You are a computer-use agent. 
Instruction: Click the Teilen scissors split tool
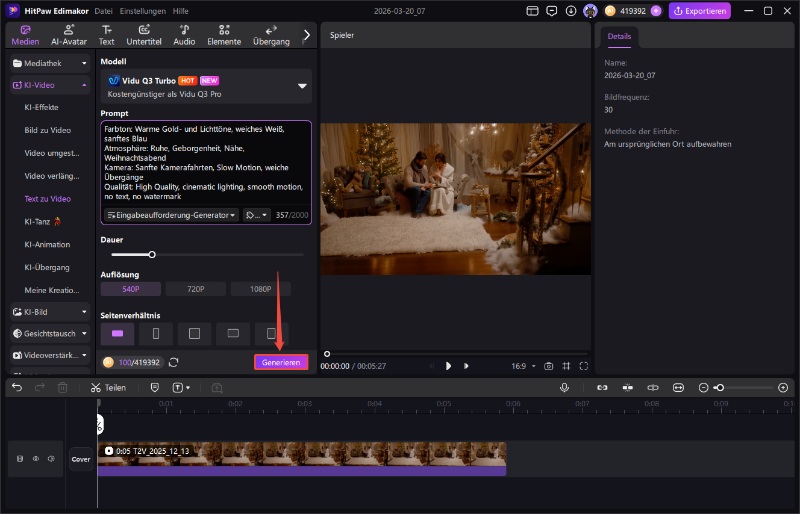coord(108,387)
